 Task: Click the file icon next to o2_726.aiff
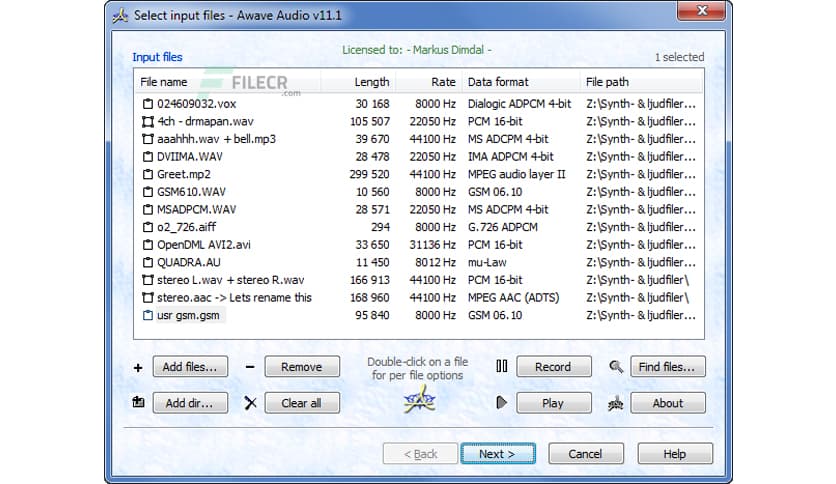(148, 227)
